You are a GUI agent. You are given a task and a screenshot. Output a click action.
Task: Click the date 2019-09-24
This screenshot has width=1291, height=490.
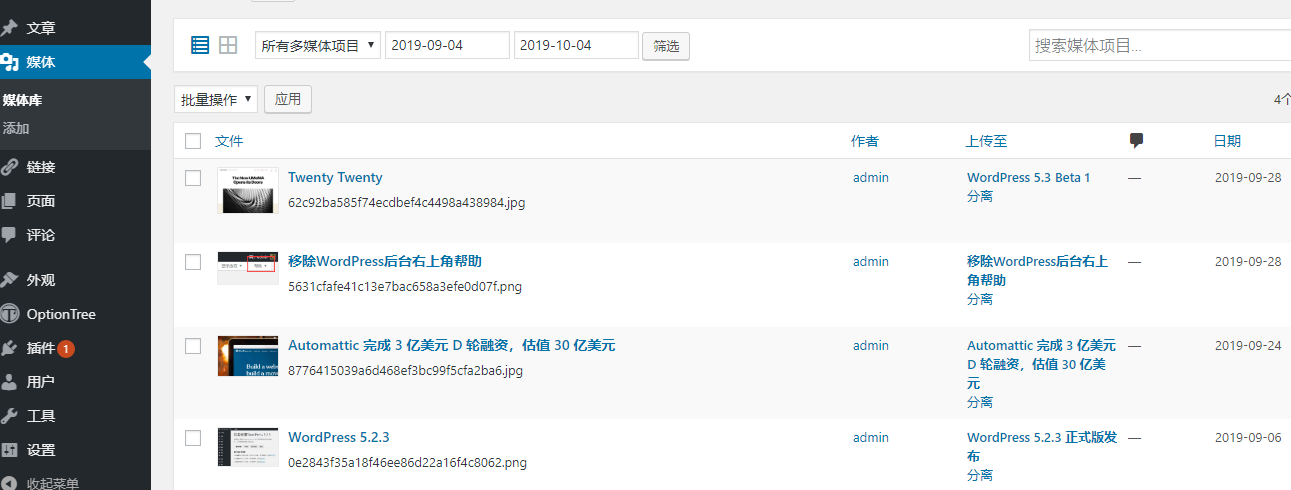click(1248, 345)
